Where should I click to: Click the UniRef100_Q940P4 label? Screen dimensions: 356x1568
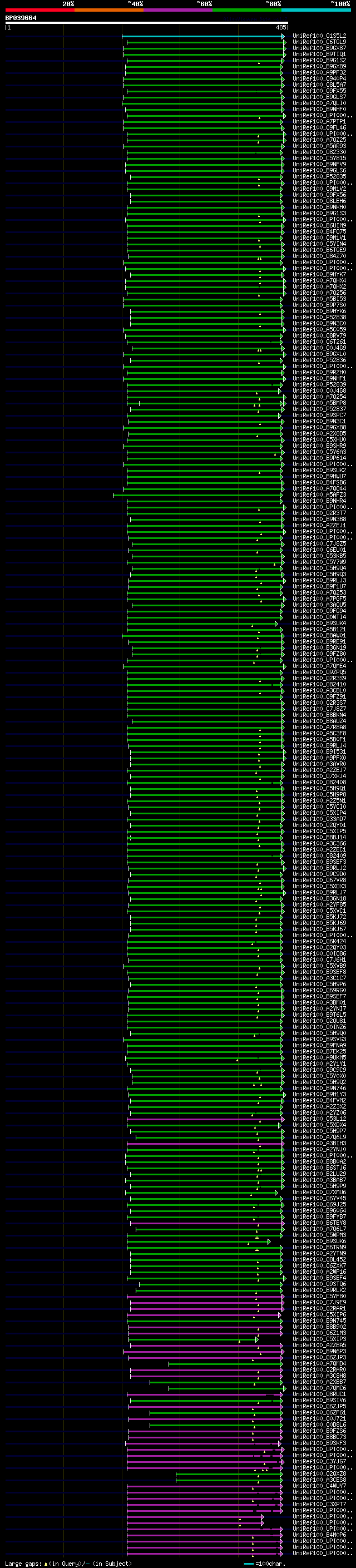319,78
